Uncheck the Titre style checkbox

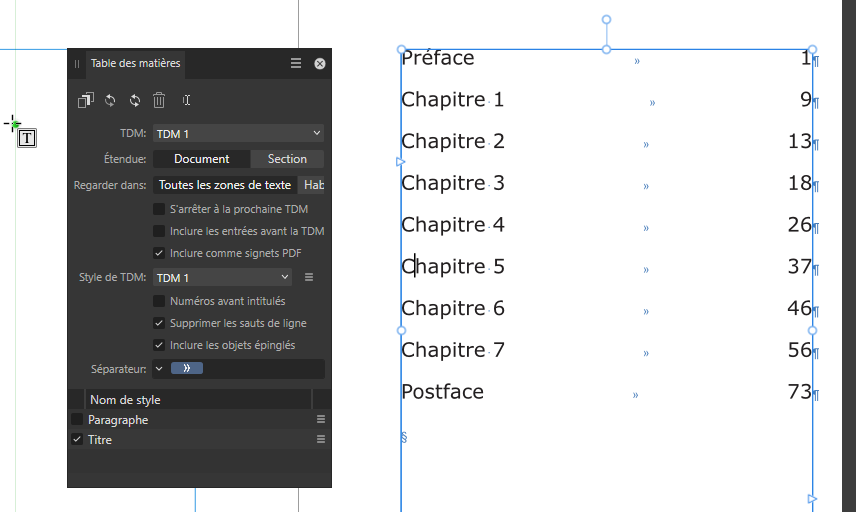pyautogui.click(x=77, y=439)
